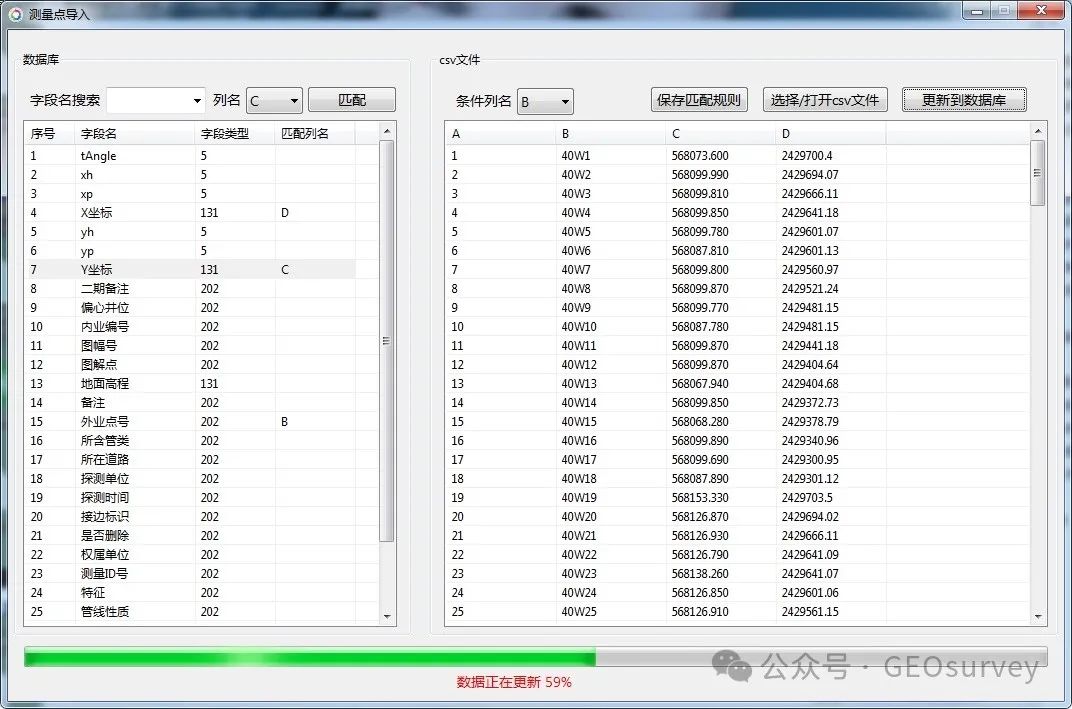Click csv value 2429703.5
This screenshot has height=709, width=1072.
(x=807, y=498)
